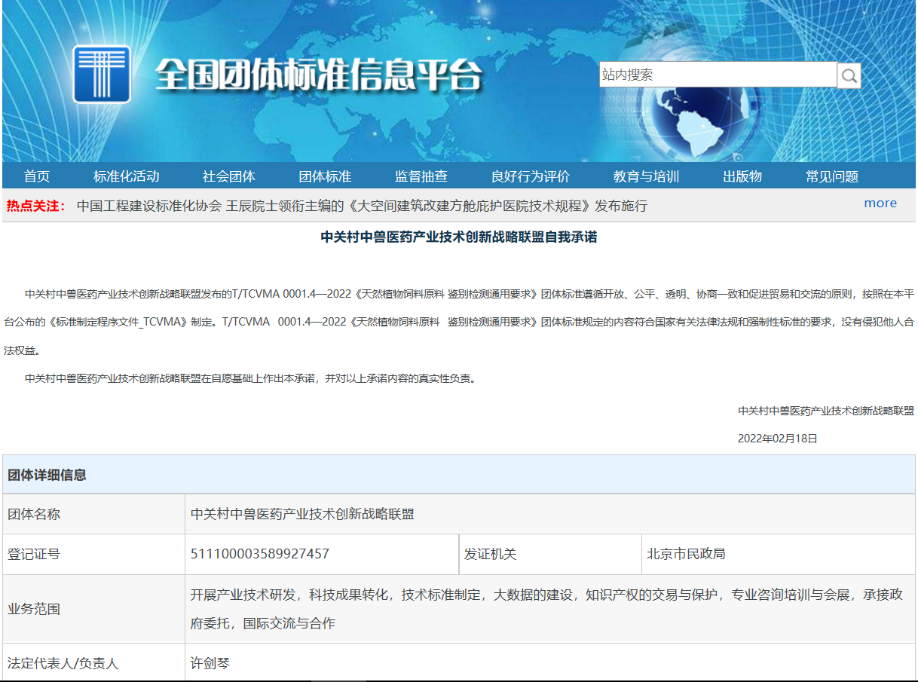Click the 北京市民政局 value cell
The width and height of the screenshot is (918, 682).
pos(778,554)
